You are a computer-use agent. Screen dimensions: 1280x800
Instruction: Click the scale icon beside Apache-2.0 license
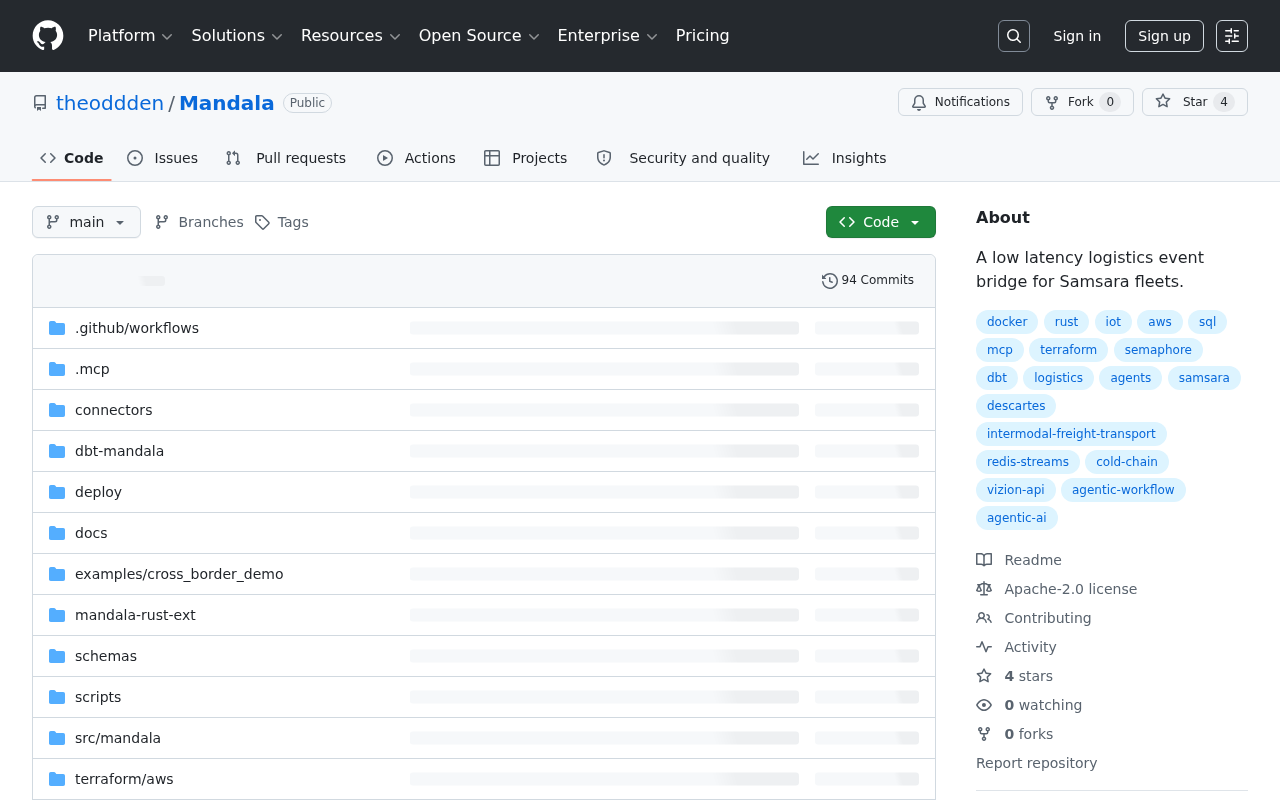984,589
